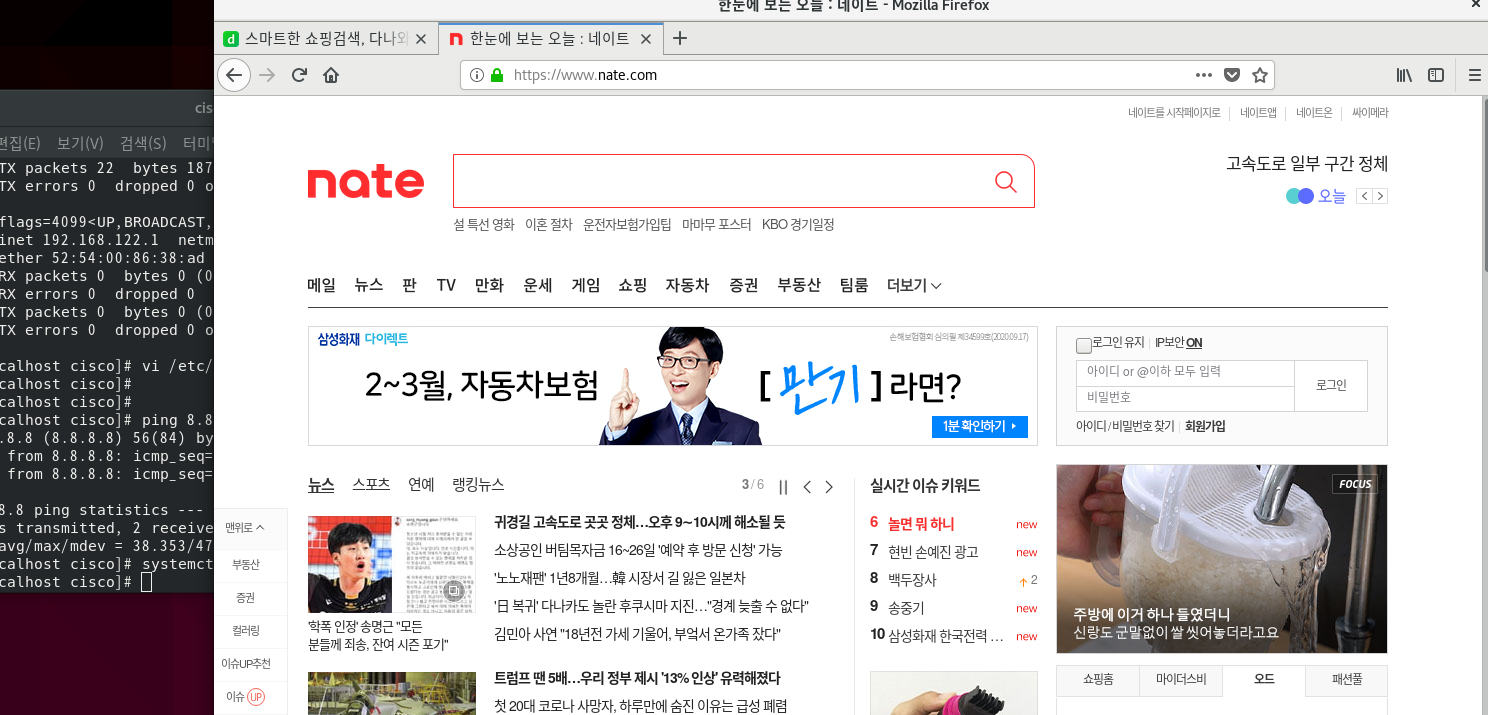Switch to 패션풀 shopping tab
1488x715 pixels.
[x=1346, y=680]
